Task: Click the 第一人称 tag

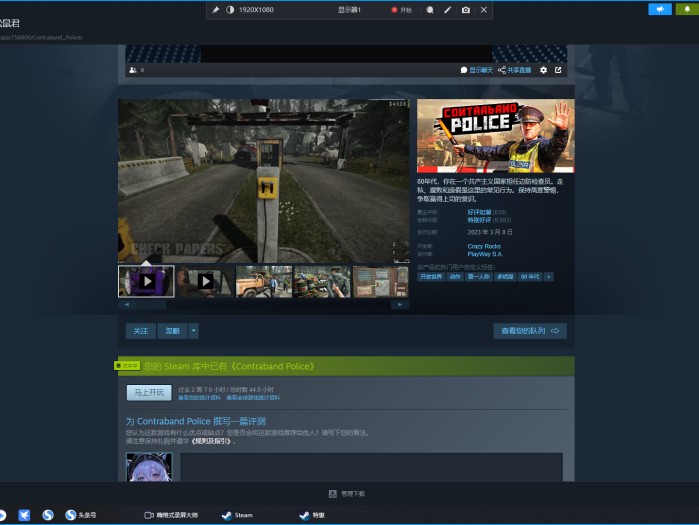Action: (x=479, y=277)
